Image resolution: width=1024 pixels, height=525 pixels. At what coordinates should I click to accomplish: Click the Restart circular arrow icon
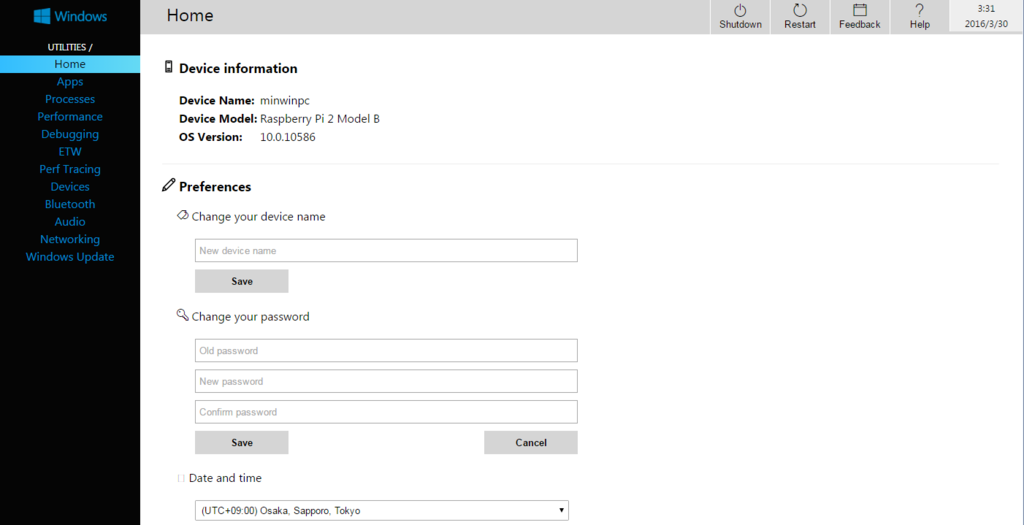point(800,10)
